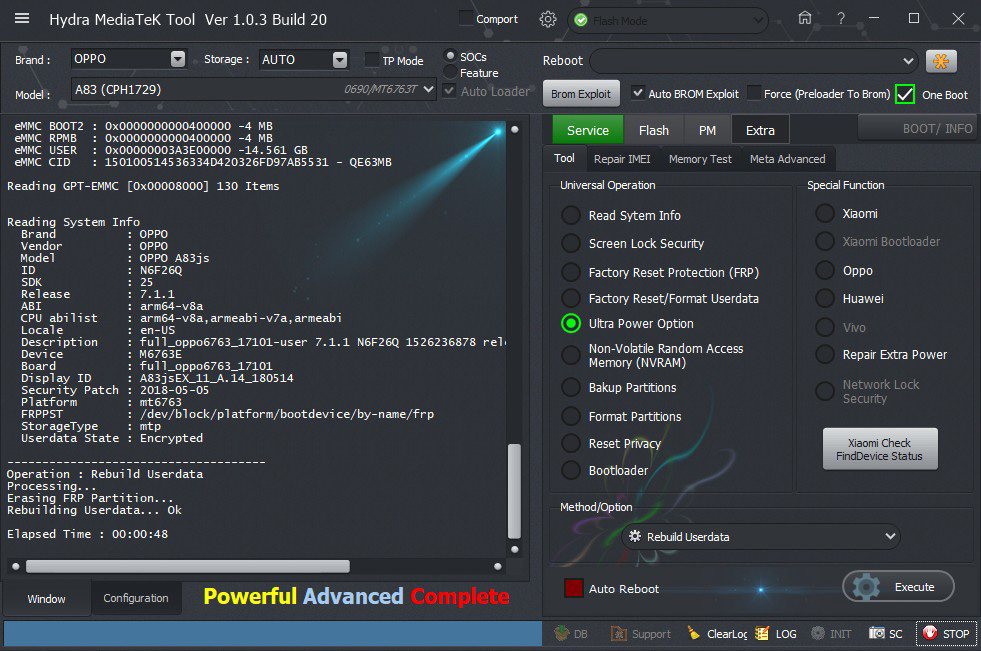
Task: Clear the log with ClearLog
Action: [717, 633]
